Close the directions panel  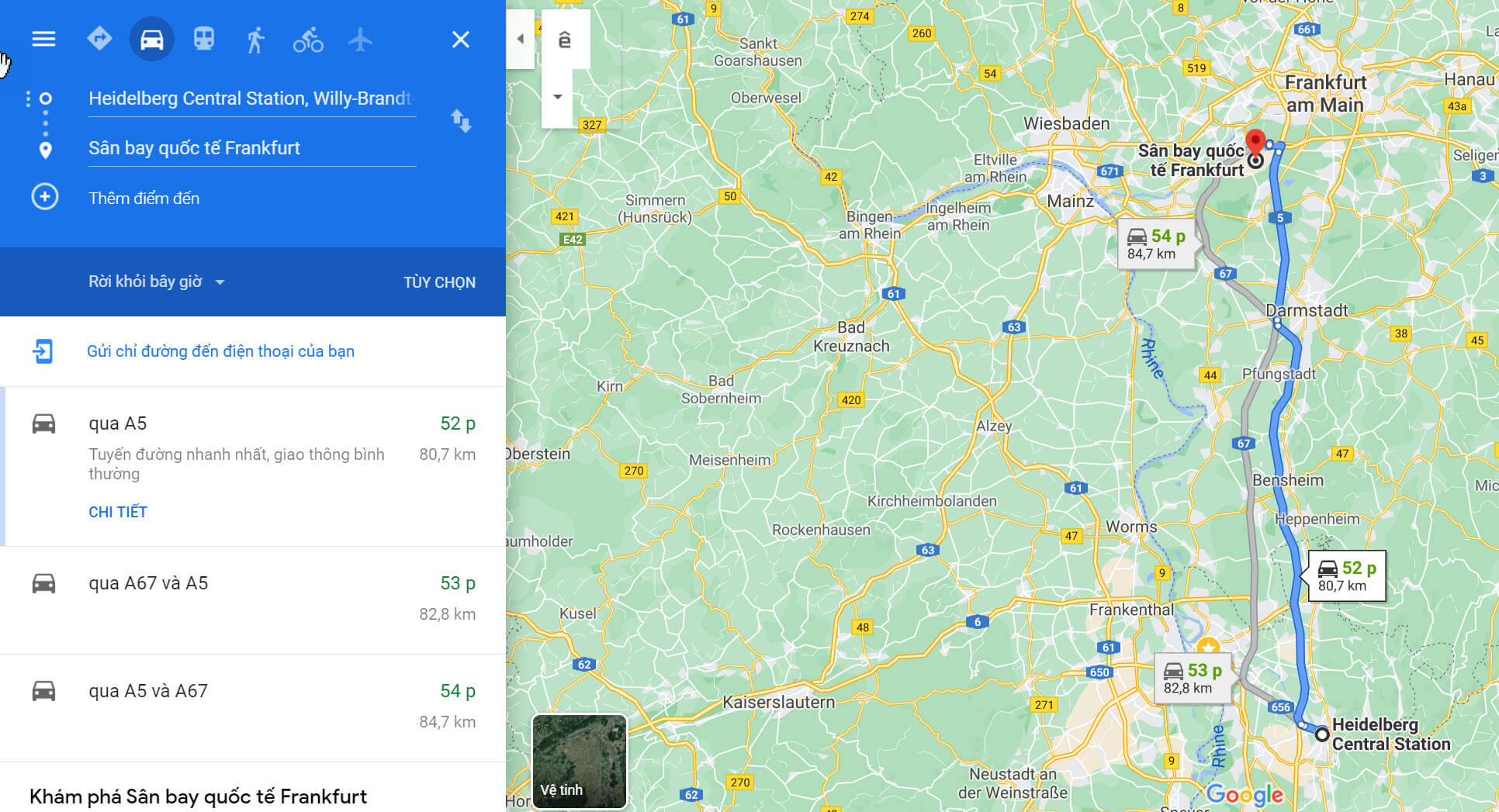click(x=461, y=39)
